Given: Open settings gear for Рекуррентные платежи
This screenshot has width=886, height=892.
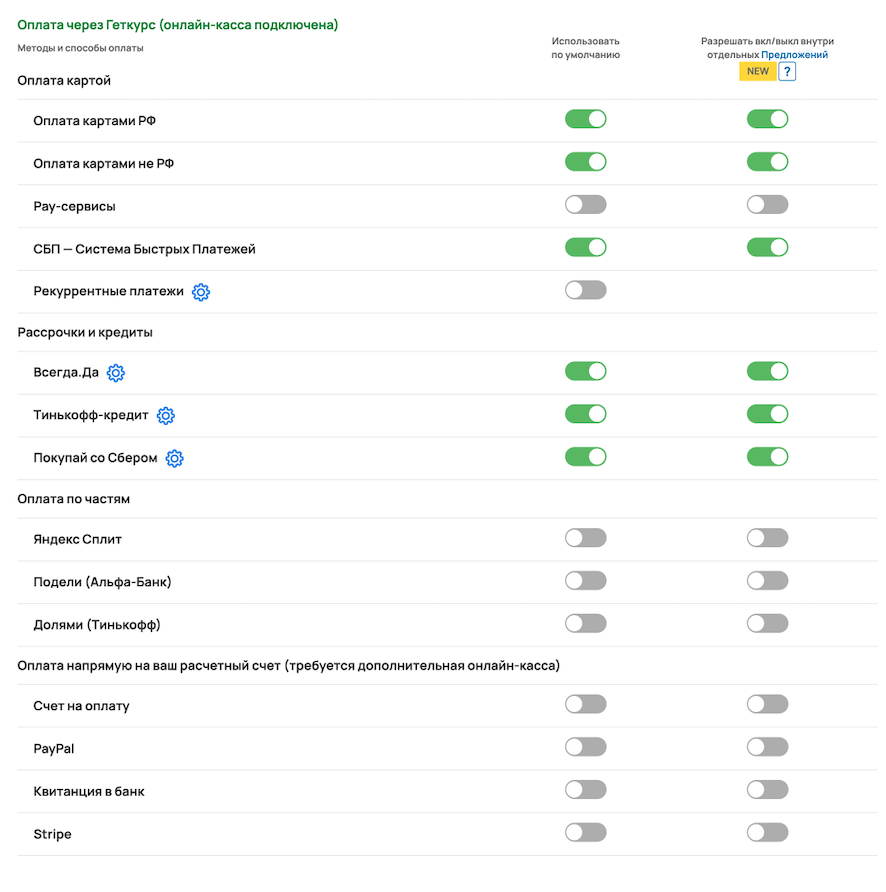Looking at the screenshot, I should coord(201,292).
